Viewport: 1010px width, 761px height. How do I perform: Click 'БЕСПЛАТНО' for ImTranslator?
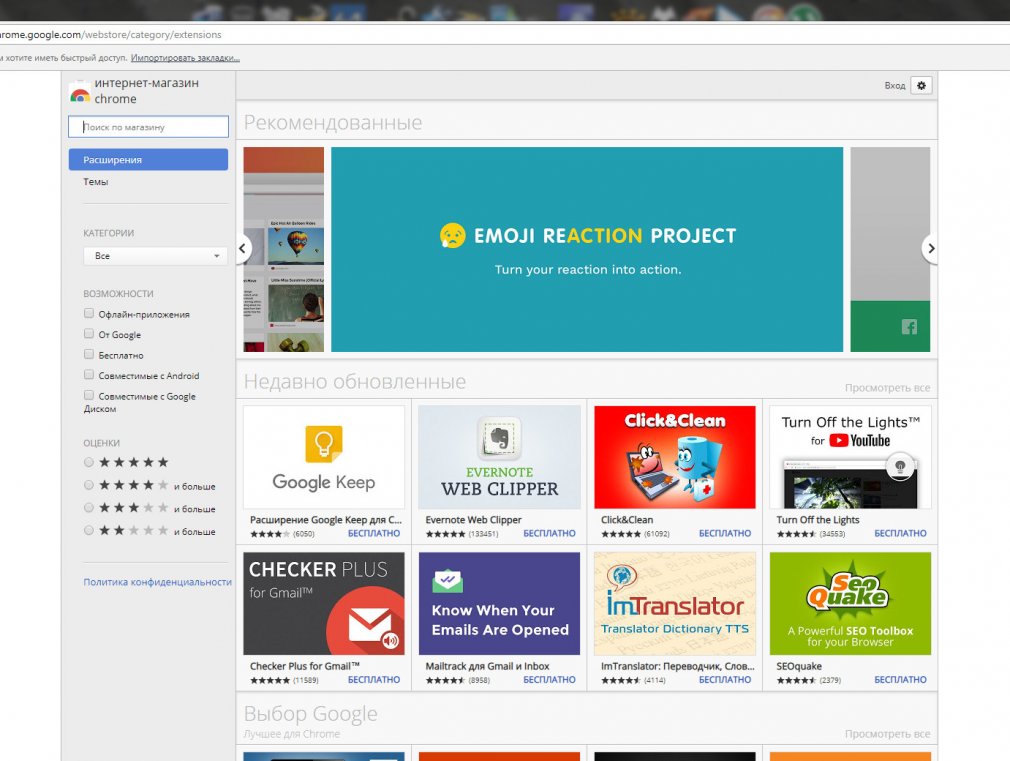(x=725, y=680)
